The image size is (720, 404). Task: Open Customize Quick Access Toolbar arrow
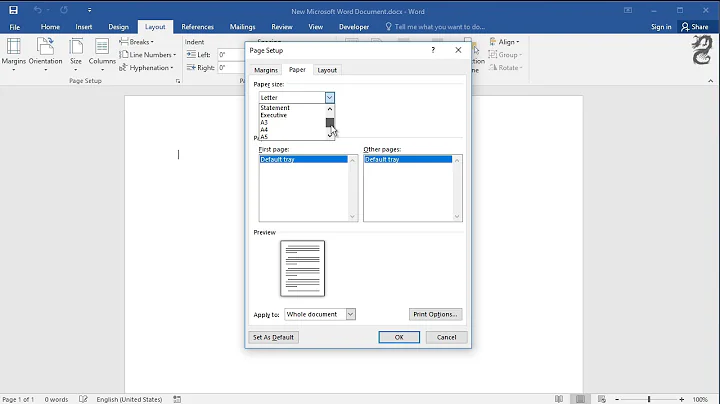point(89,10)
